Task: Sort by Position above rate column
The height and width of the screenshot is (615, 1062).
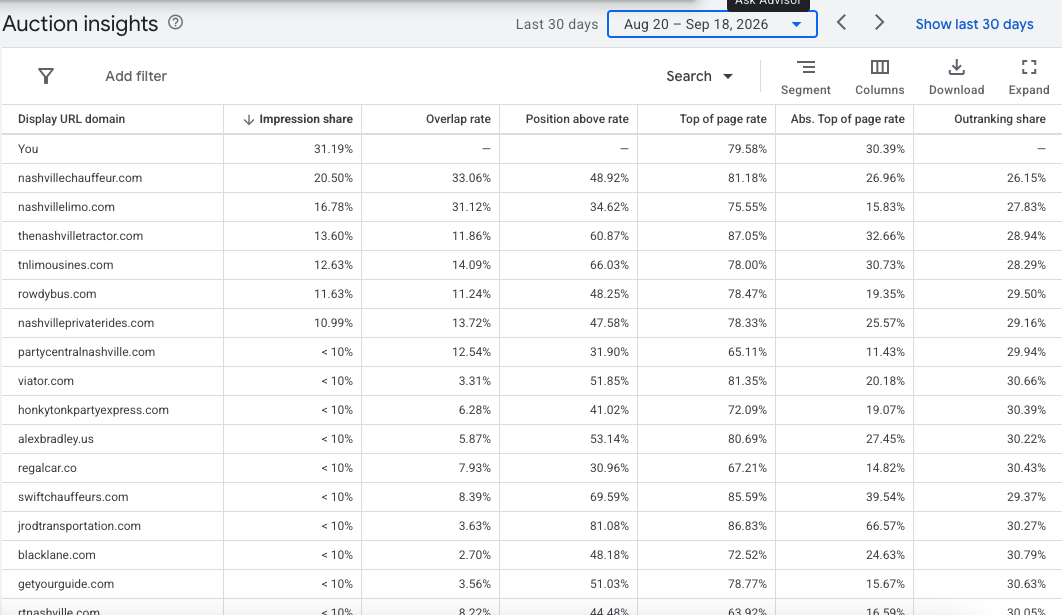Action: 577,119
